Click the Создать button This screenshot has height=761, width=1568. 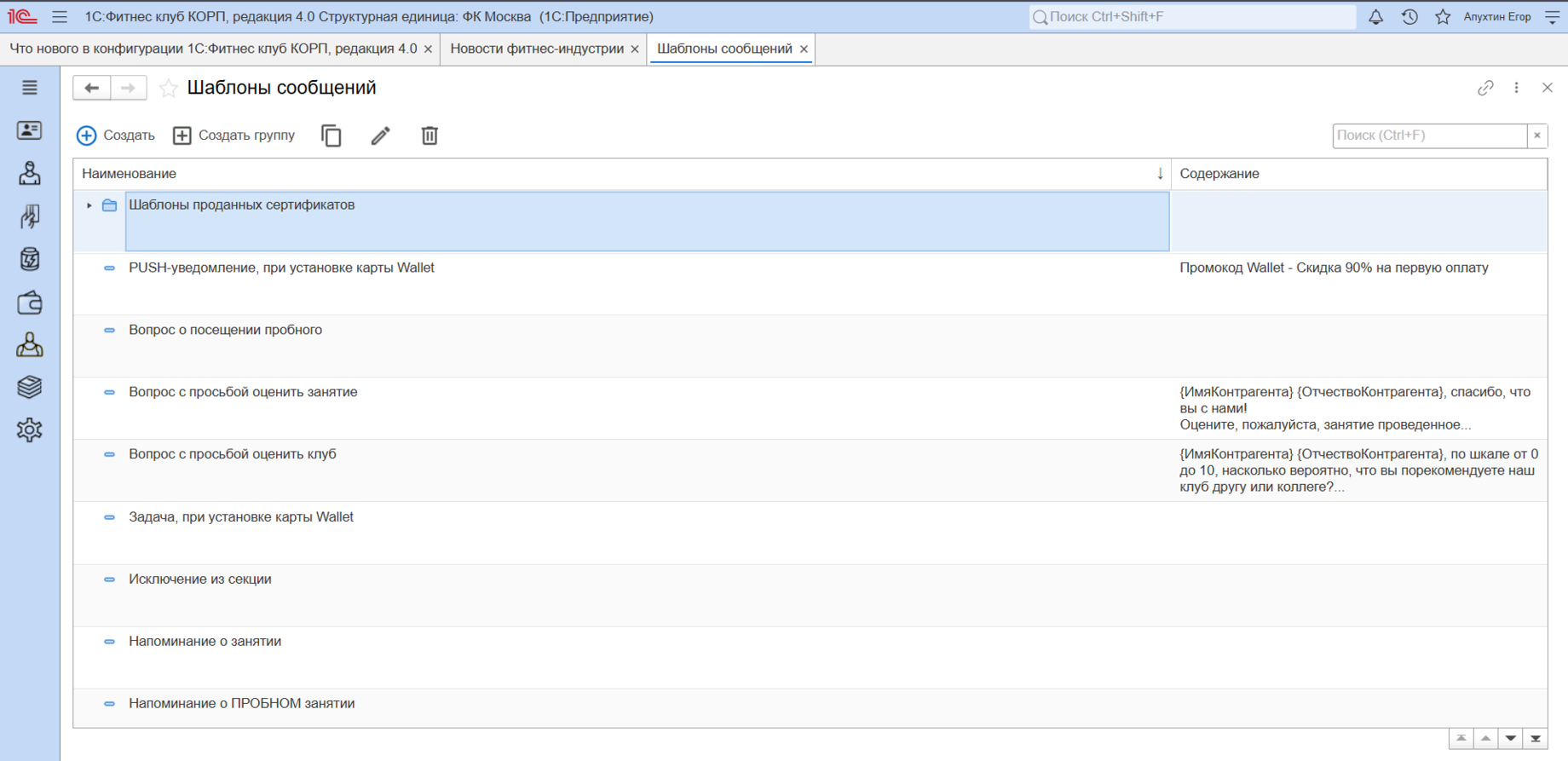point(116,135)
